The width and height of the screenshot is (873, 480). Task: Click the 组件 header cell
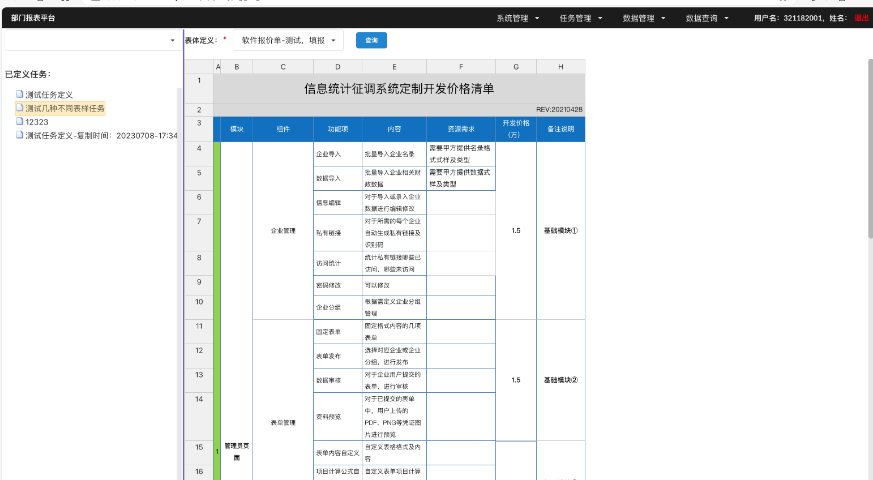pos(283,129)
